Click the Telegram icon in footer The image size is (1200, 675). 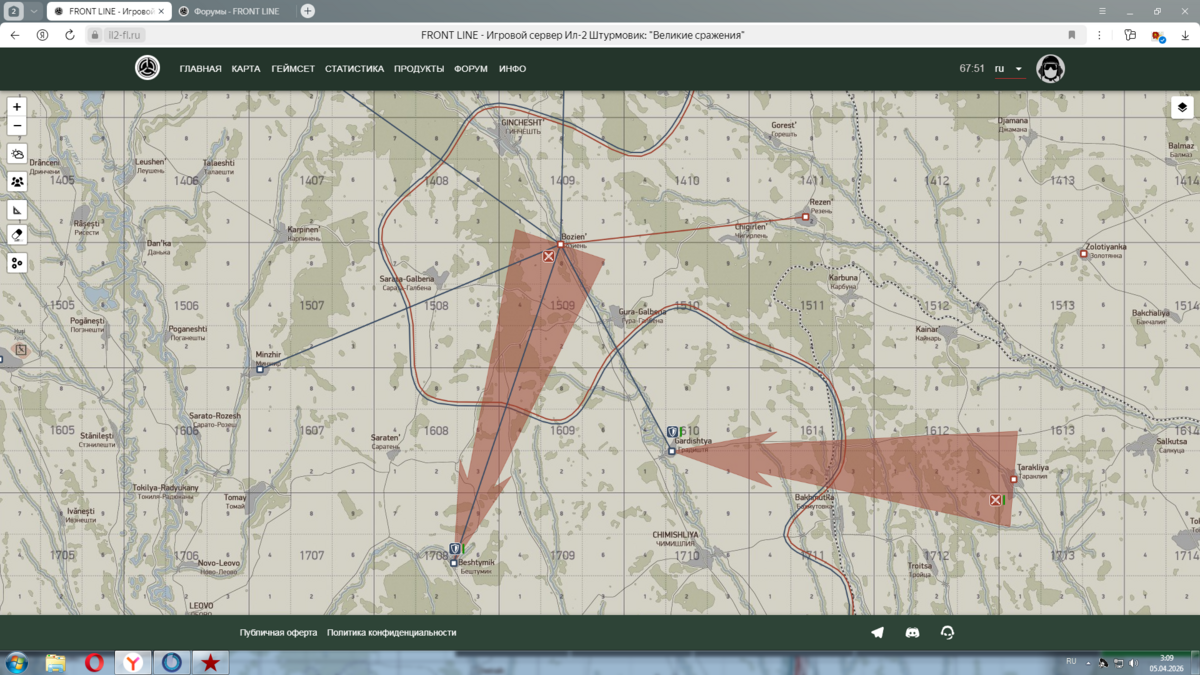coord(877,632)
